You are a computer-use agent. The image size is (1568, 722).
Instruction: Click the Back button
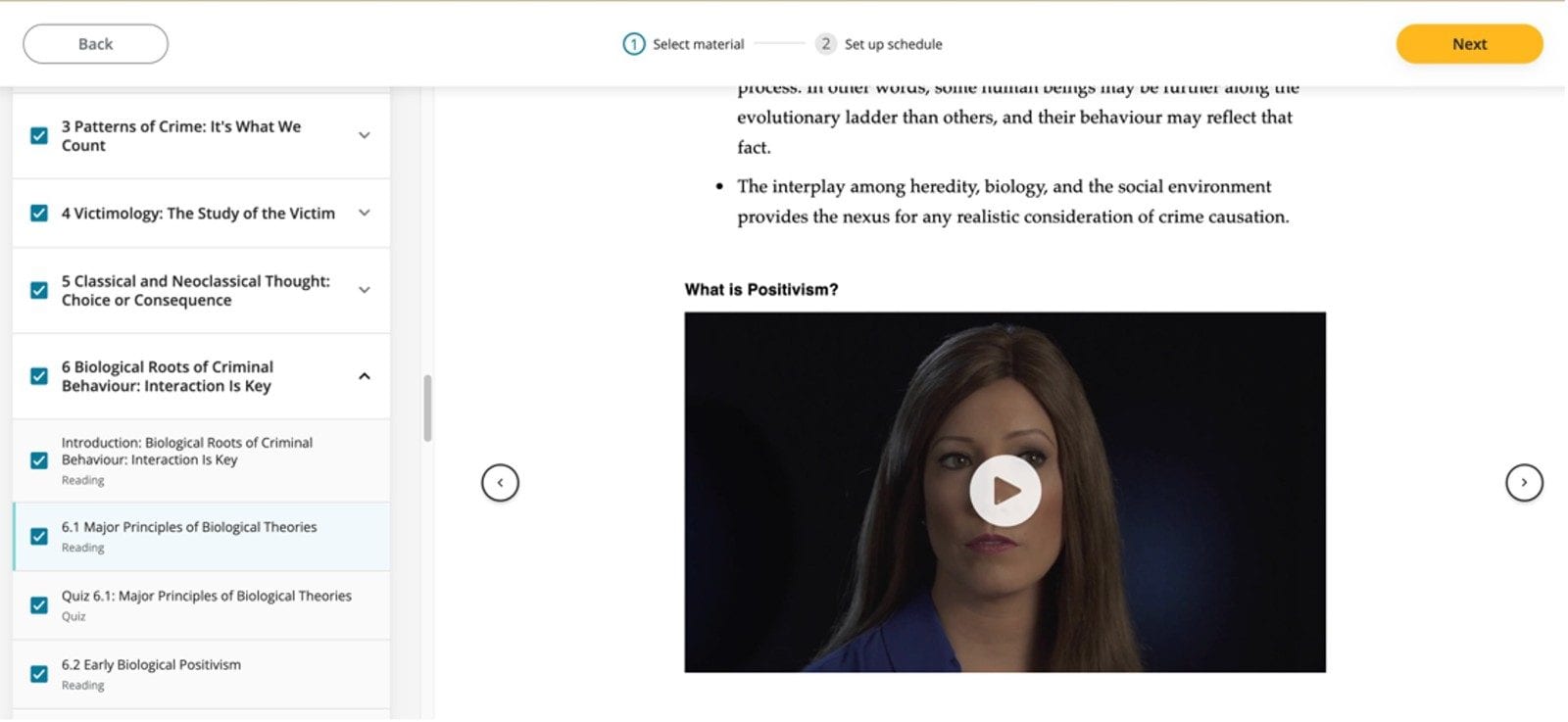95,44
